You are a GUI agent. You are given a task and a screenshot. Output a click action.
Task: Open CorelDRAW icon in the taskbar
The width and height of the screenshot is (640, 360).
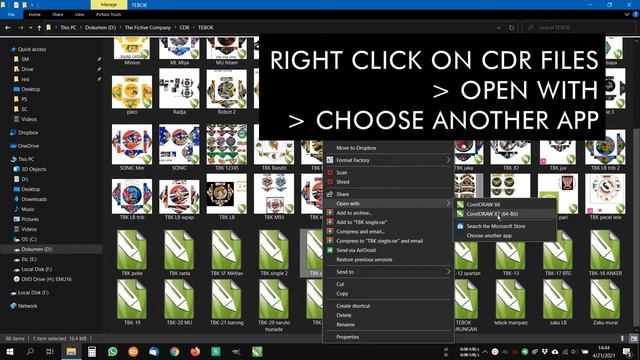point(257,351)
